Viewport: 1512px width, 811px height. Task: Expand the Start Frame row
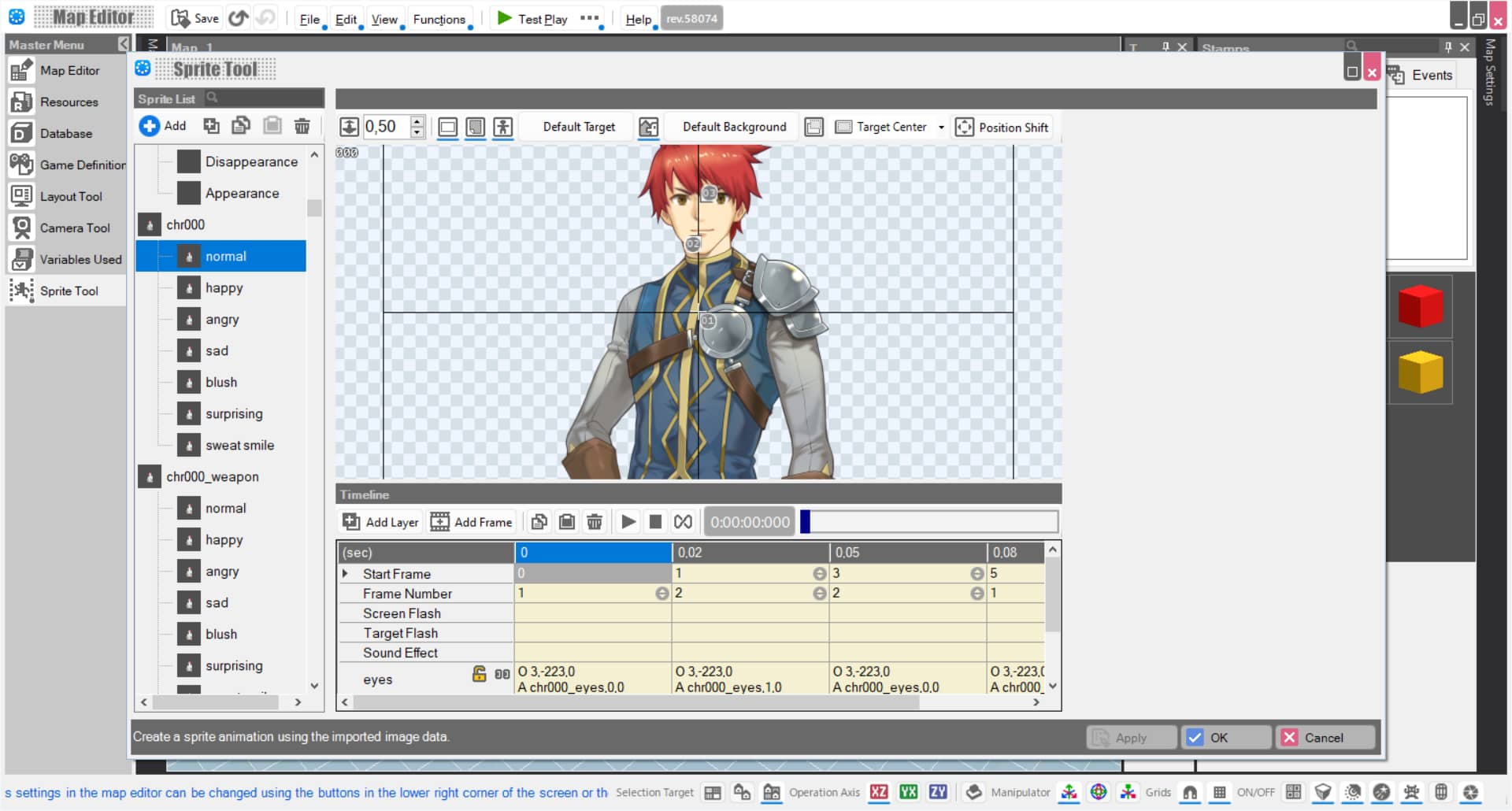tap(345, 573)
